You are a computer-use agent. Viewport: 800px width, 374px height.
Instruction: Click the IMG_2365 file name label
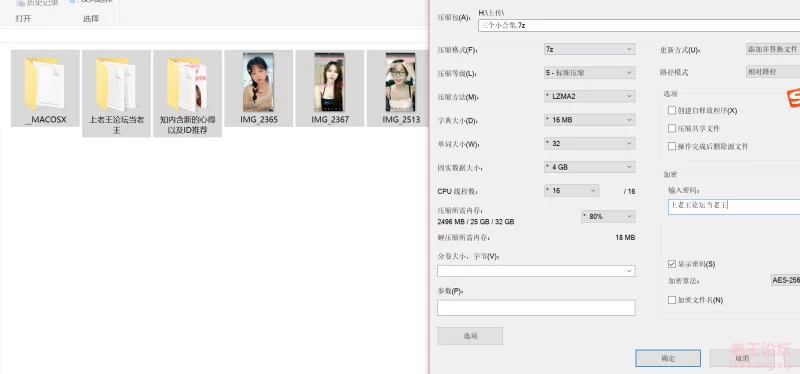(x=259, y=120)
